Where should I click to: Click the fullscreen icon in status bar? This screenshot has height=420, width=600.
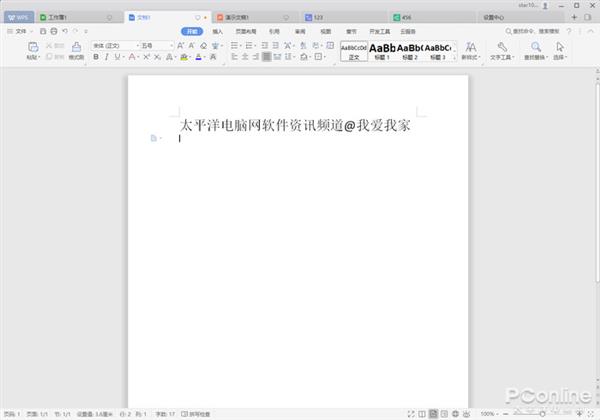411,414
